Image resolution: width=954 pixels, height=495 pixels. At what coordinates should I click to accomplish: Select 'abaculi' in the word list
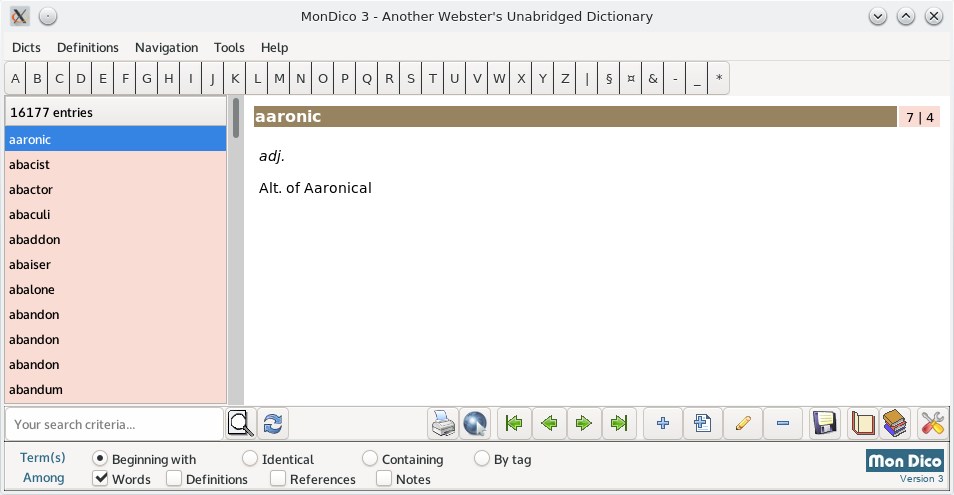[x=116, y=214]
